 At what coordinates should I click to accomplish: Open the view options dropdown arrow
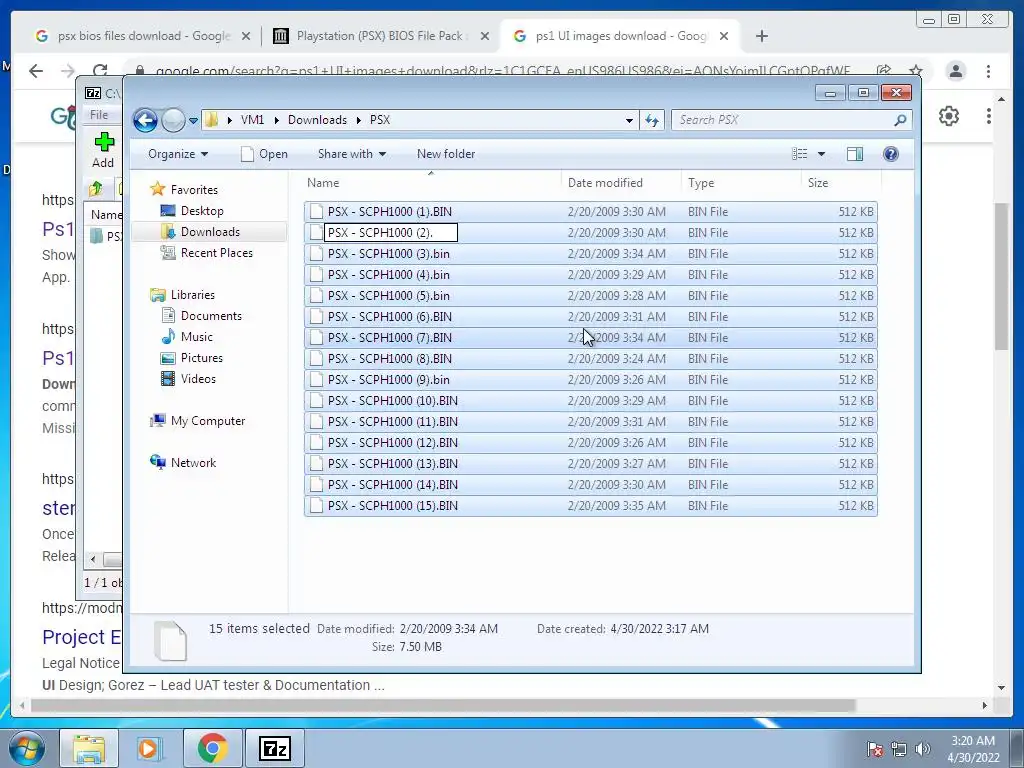click(x=822, y=154)
